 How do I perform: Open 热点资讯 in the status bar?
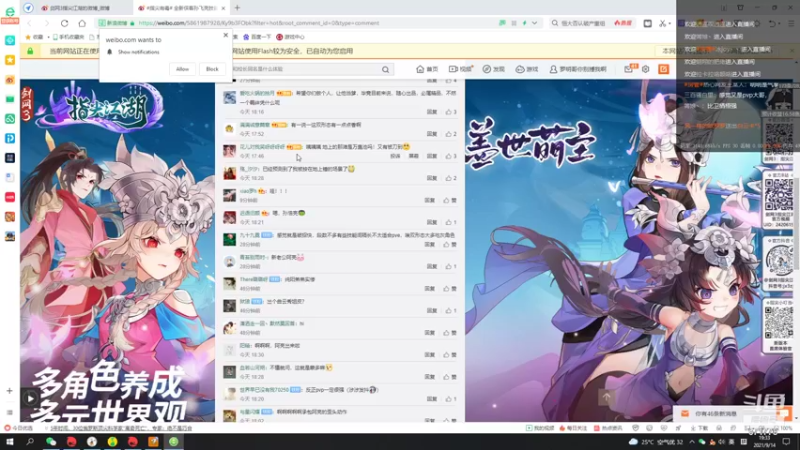pyautogui.click(x=608, y=428)
